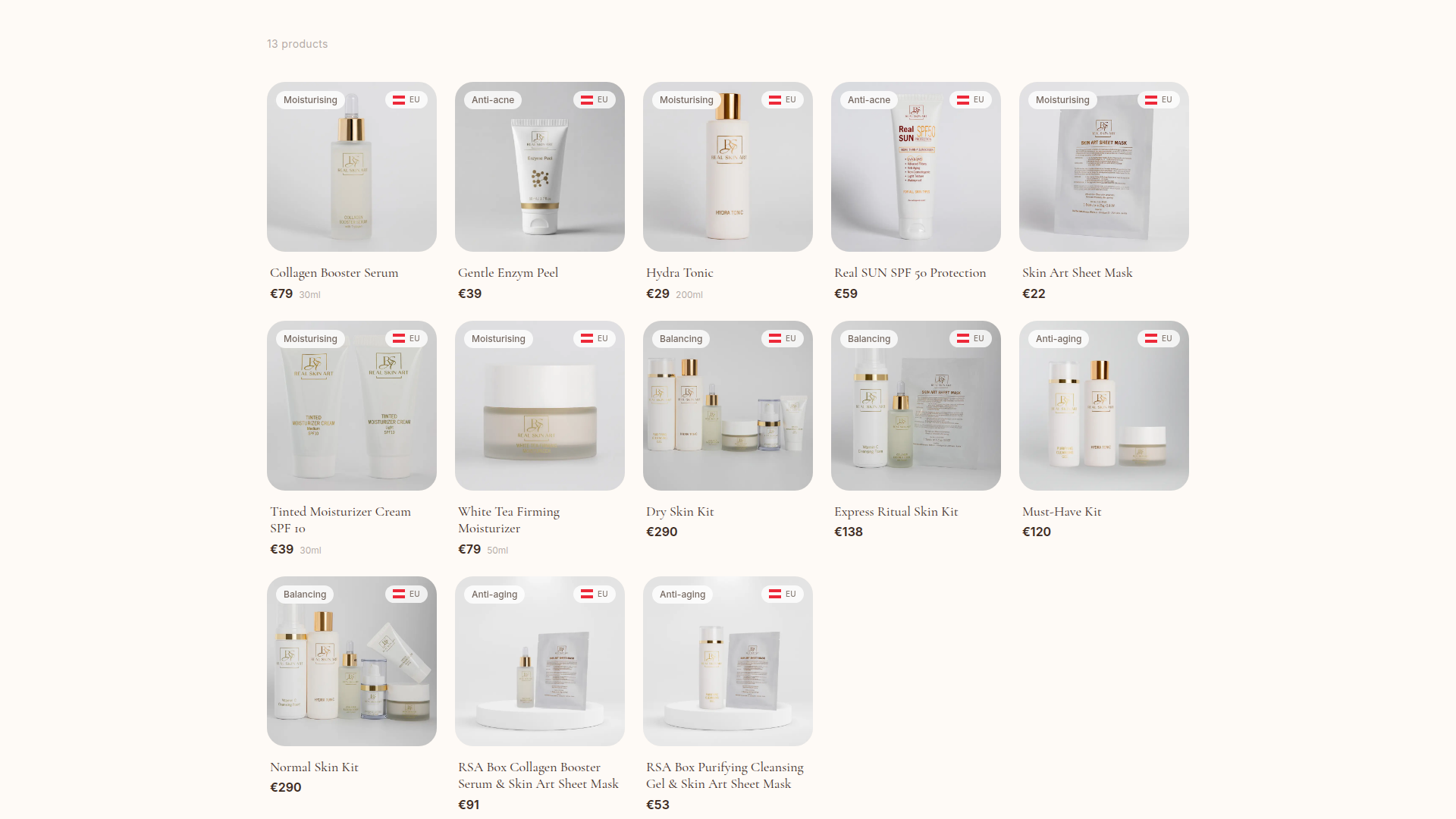
Task: Select the Balancing tag on Dry Skin Kit
Action: [x=681, y=339]
